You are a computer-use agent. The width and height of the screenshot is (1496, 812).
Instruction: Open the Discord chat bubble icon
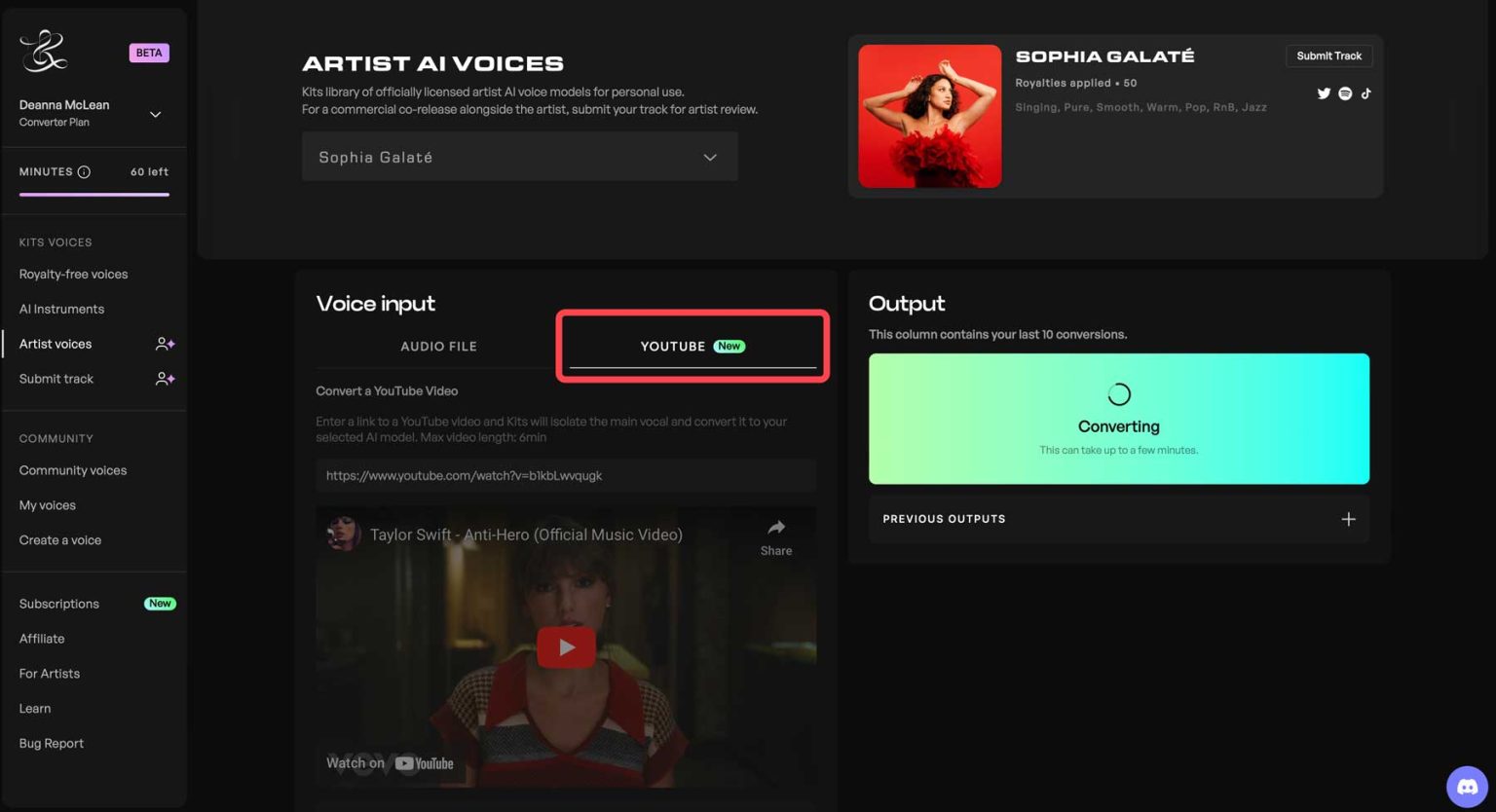[1466, 787]
